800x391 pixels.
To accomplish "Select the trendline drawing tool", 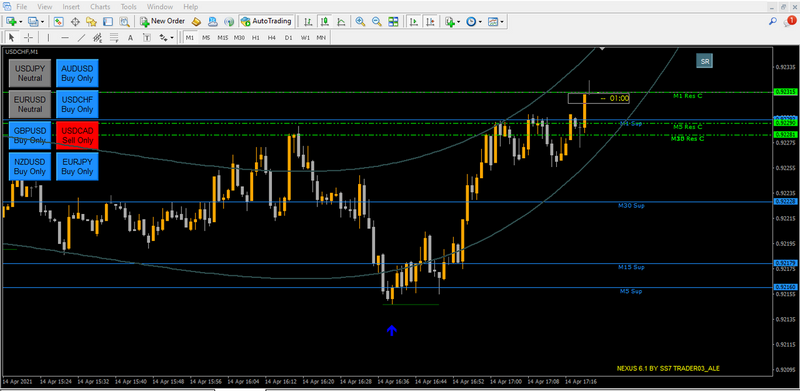I will [x=81, y=37].
